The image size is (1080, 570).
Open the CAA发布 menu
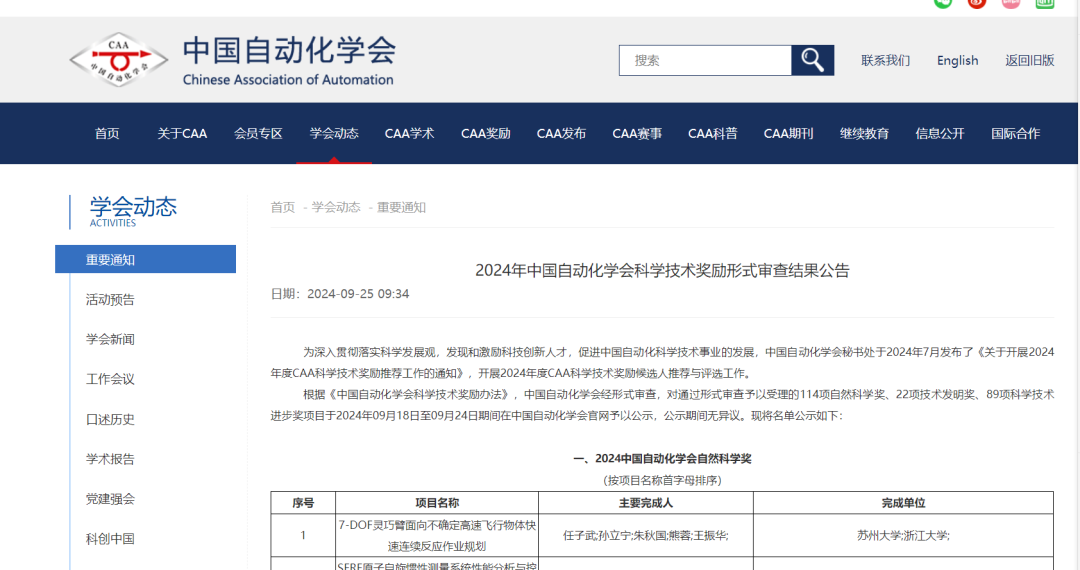[561, 134]
